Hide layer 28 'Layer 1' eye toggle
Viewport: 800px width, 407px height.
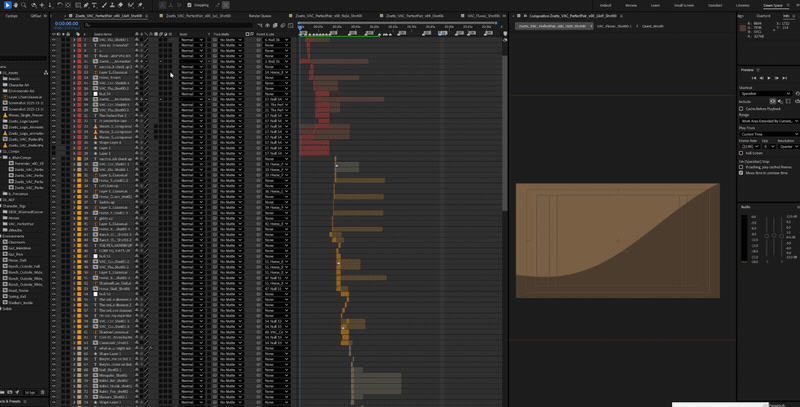point(54,153)
